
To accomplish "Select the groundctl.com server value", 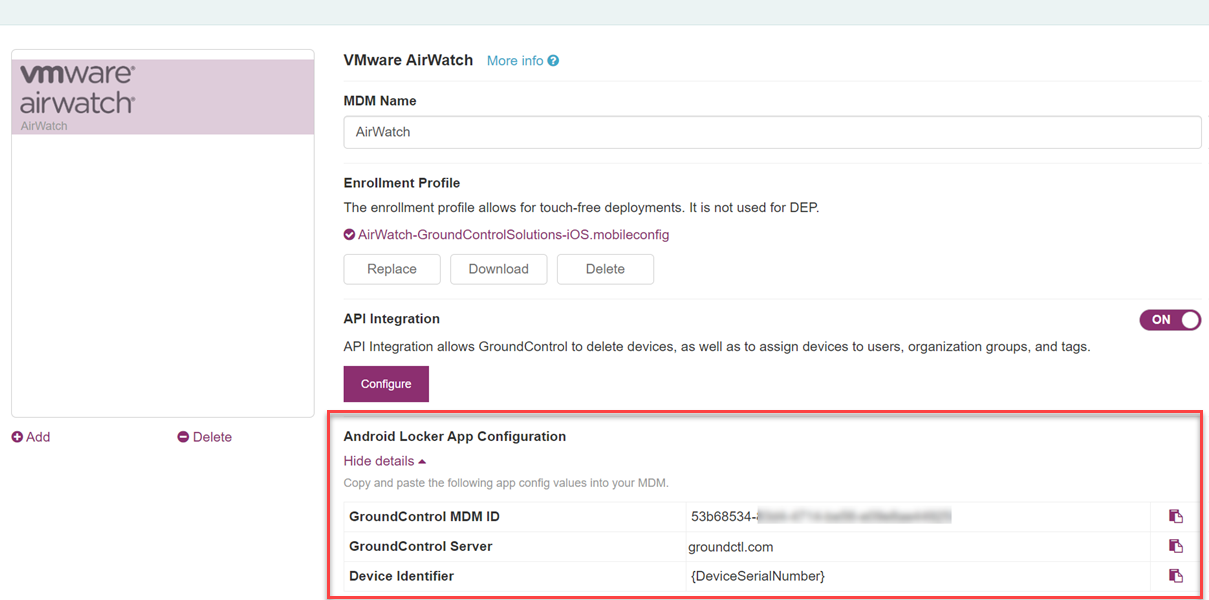I will [x=731, y=547].
